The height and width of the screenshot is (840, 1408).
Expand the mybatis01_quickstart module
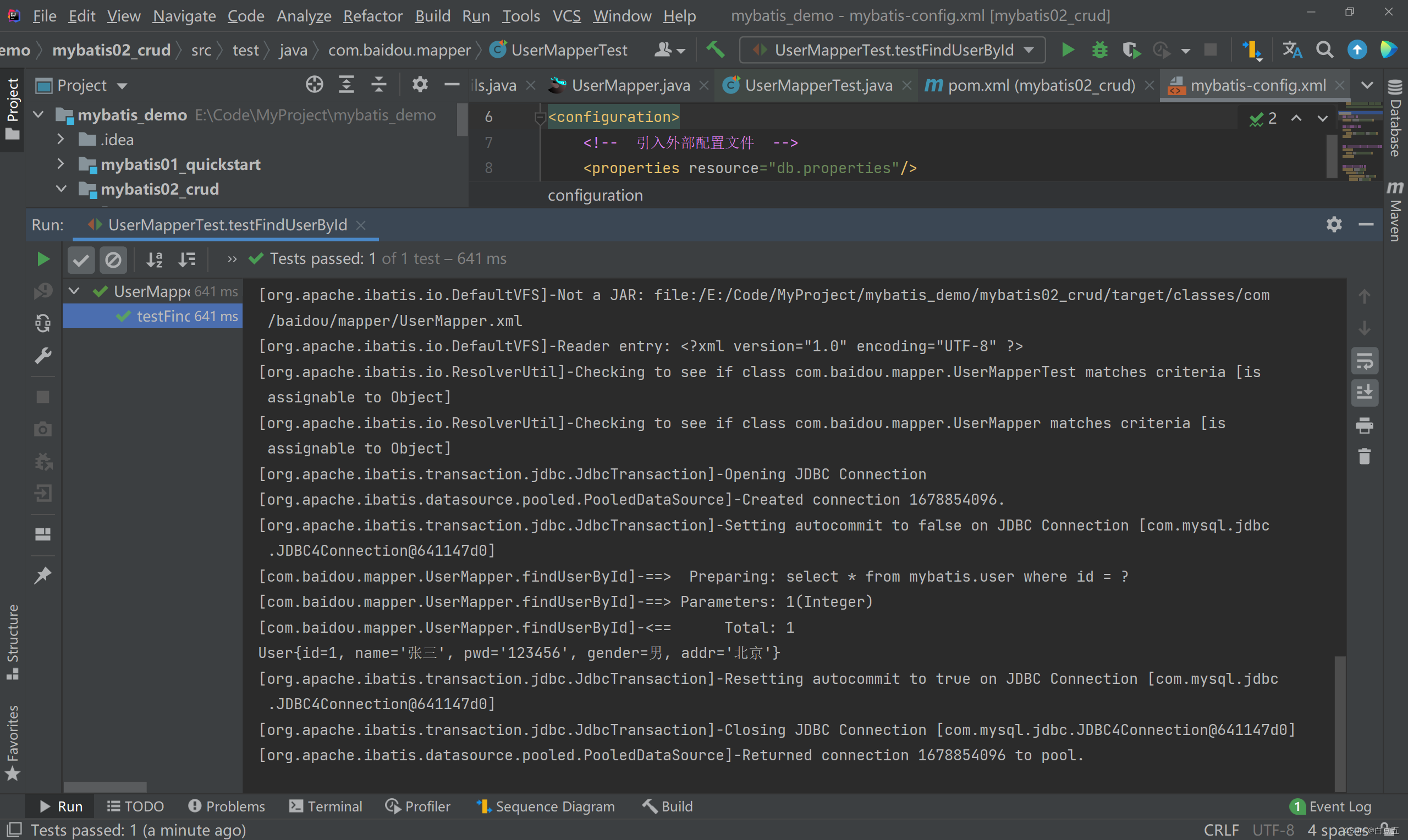61,164
